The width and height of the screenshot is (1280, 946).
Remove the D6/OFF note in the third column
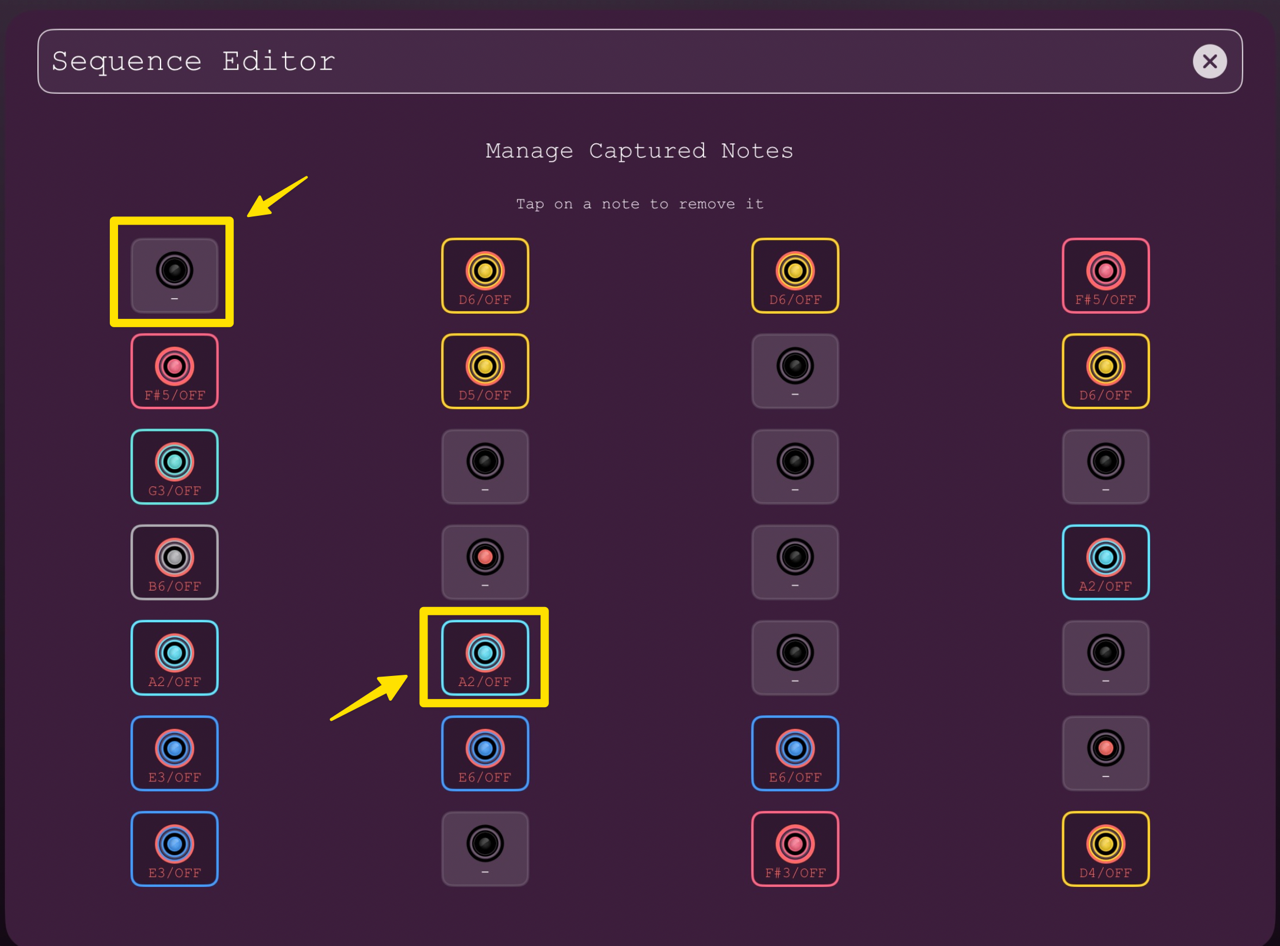click(795, 275)
